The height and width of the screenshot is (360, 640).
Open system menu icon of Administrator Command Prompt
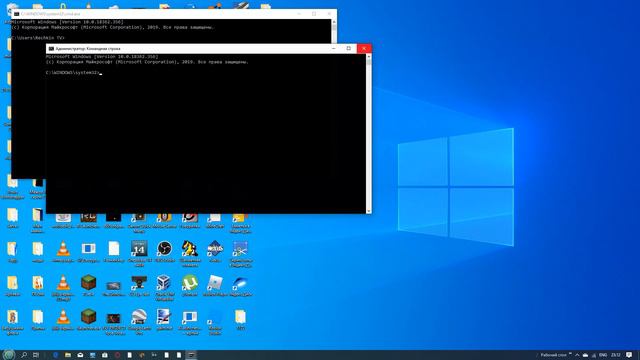coord(51,48)
